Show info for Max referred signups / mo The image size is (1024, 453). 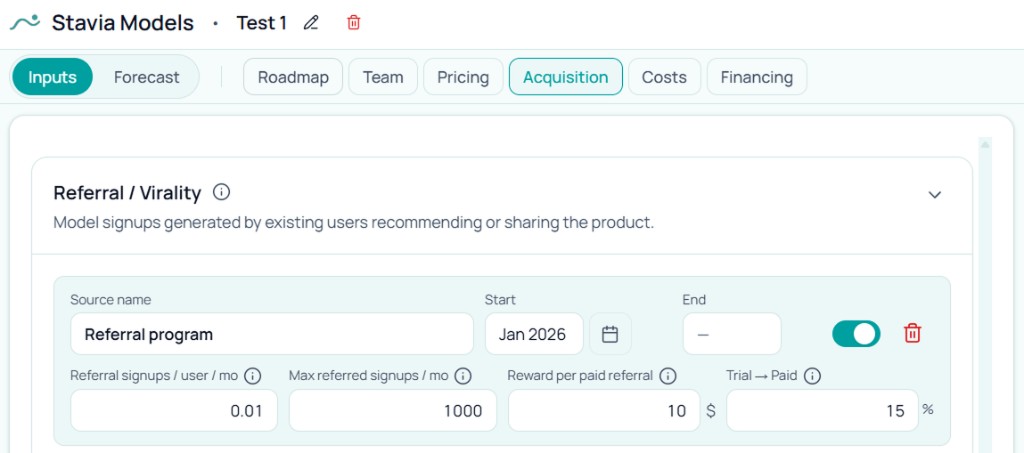click(x=462, y=376)
